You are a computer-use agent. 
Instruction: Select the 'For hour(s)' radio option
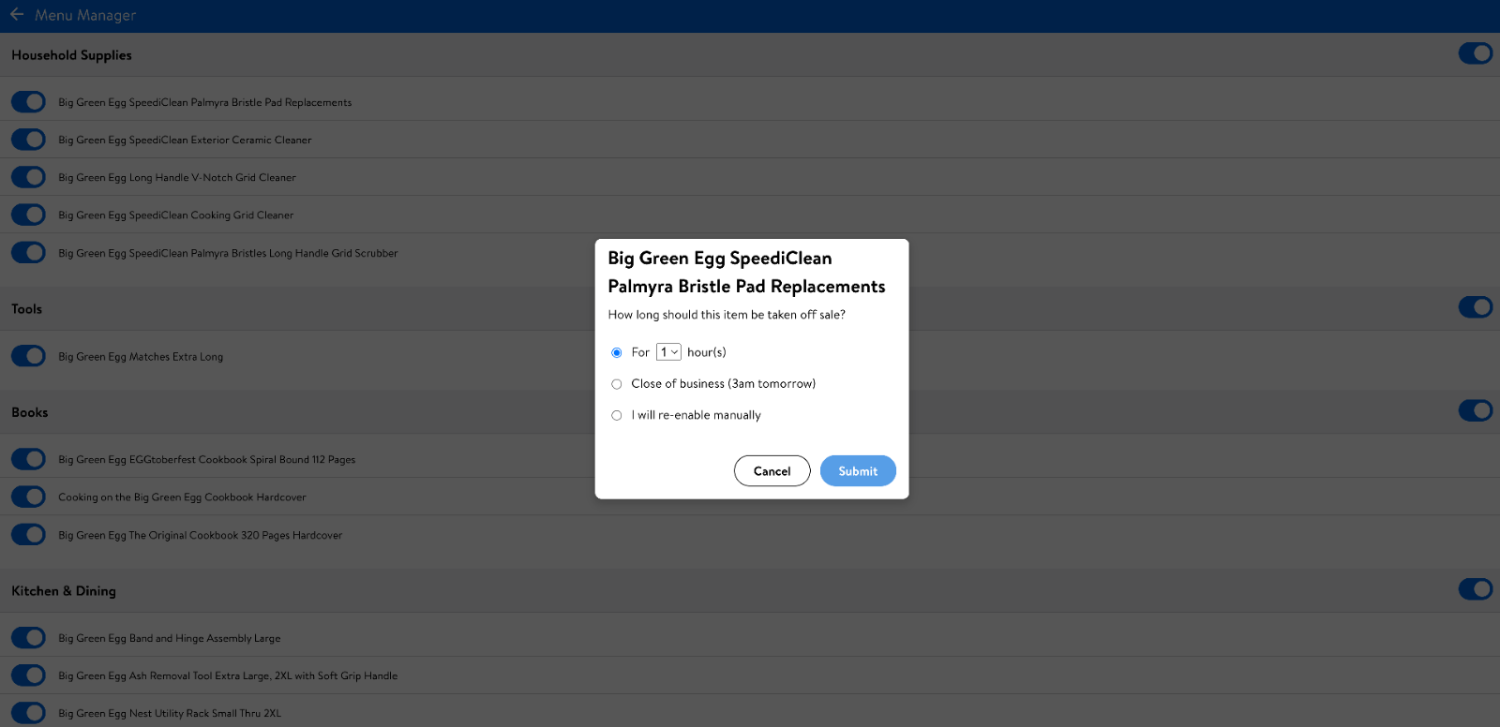click(x=616, y=352)
